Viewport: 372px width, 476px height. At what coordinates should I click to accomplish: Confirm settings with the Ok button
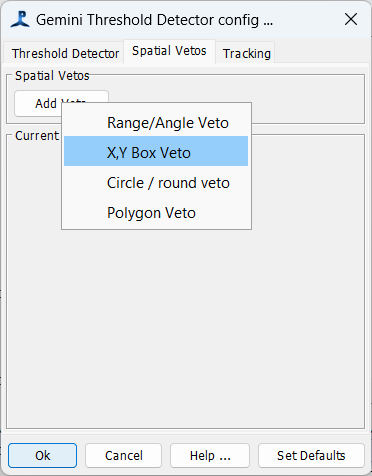point(43,455)
